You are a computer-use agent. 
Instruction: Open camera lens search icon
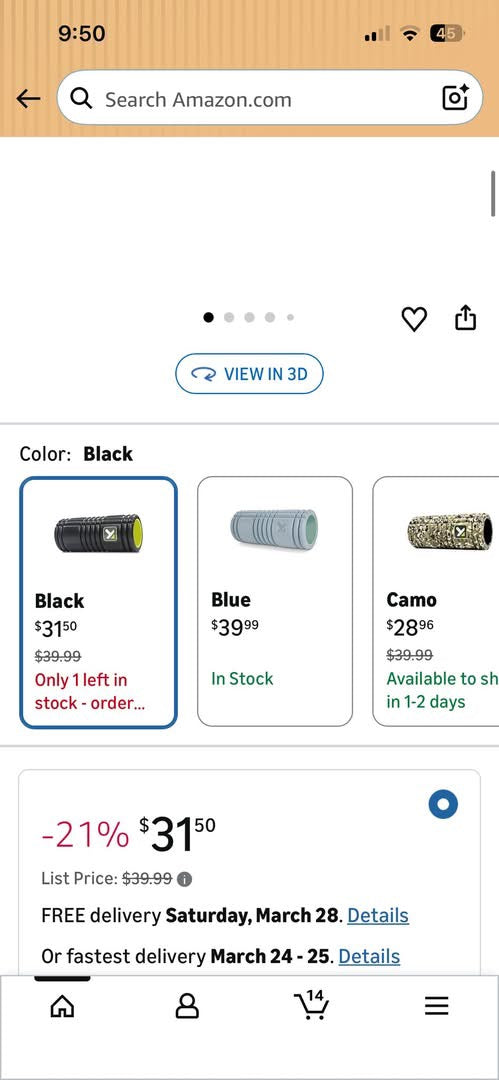point(455,98)
